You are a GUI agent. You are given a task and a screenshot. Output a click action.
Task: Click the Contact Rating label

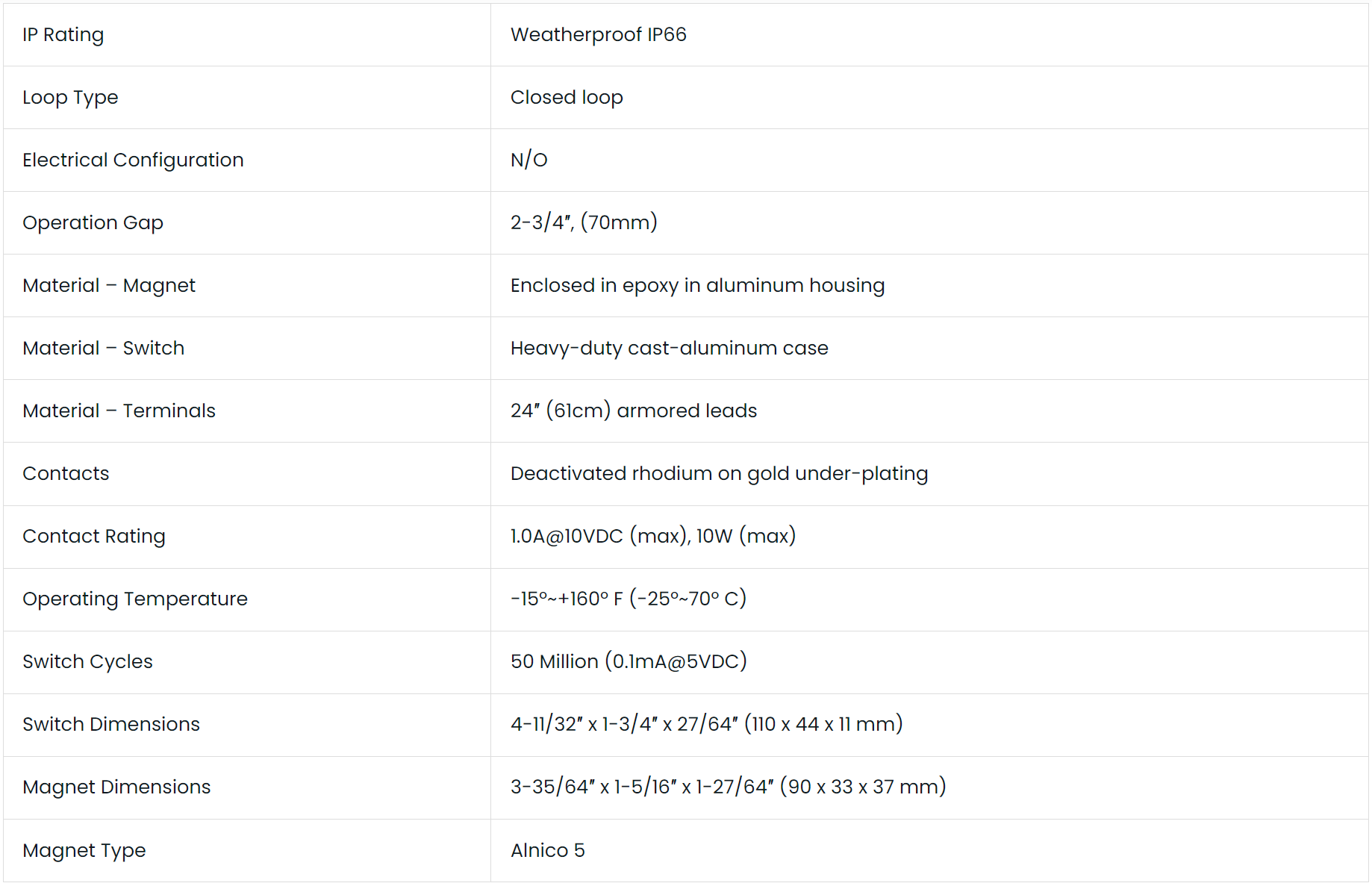pyautogui.click(x=94, y=537)
